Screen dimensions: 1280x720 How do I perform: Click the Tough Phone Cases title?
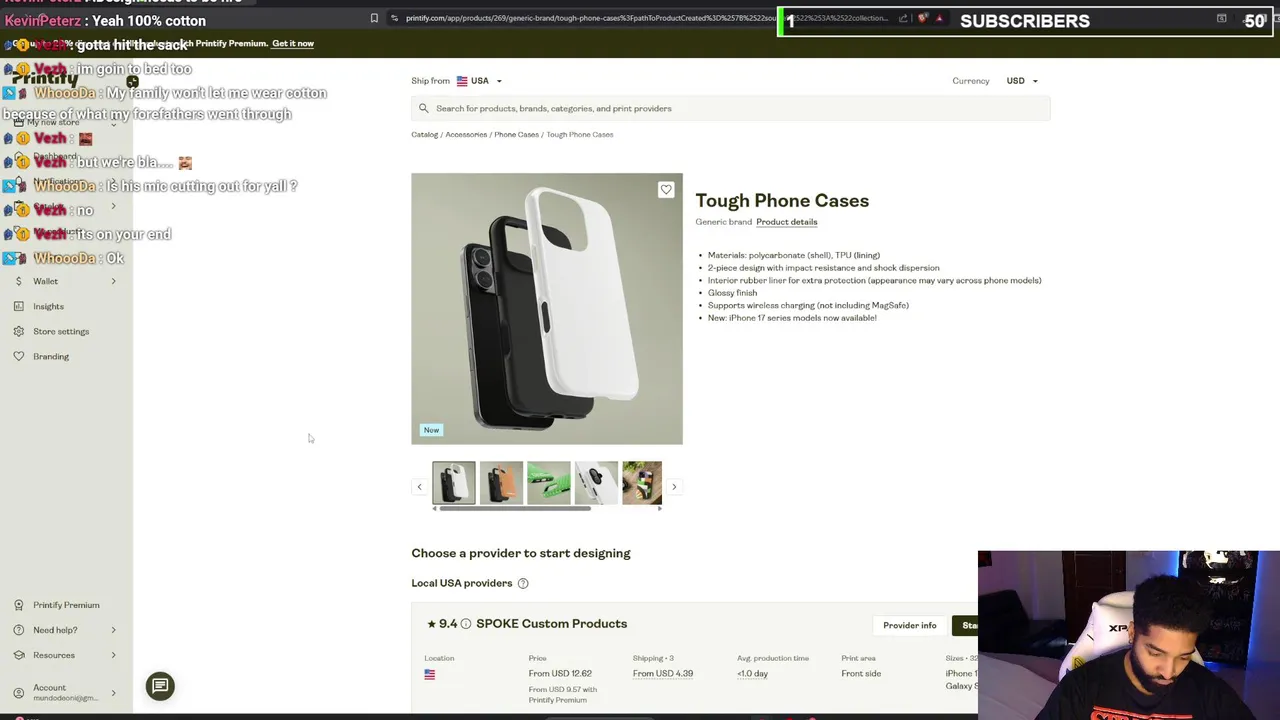click(x=782, y=201)
